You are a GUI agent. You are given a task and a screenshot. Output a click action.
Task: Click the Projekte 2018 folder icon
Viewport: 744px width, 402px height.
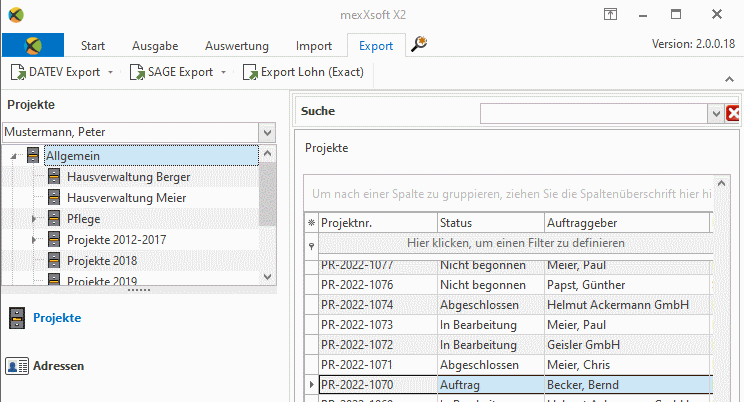tap(54, 260)
